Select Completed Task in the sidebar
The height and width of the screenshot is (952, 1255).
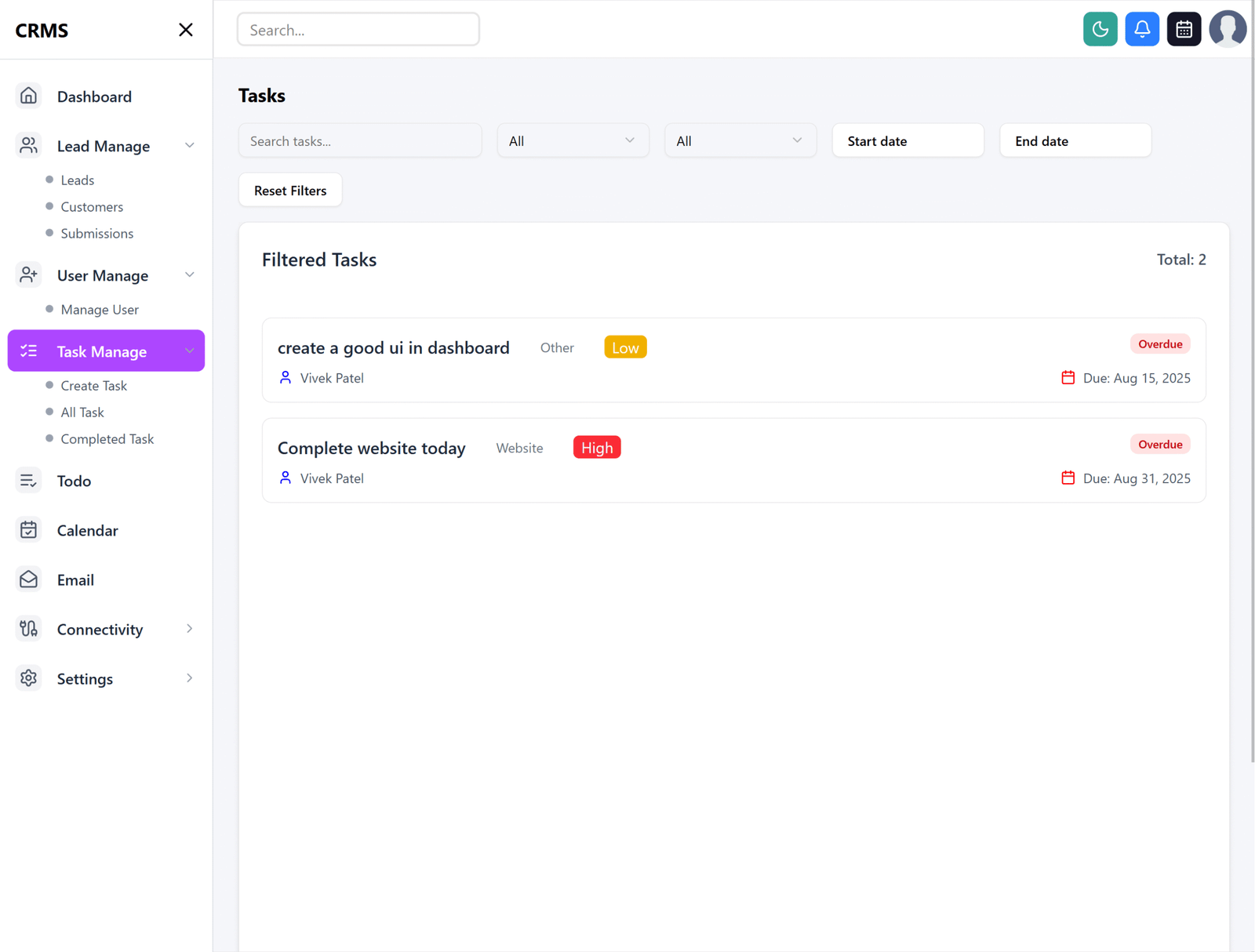(x=107, y=438)
